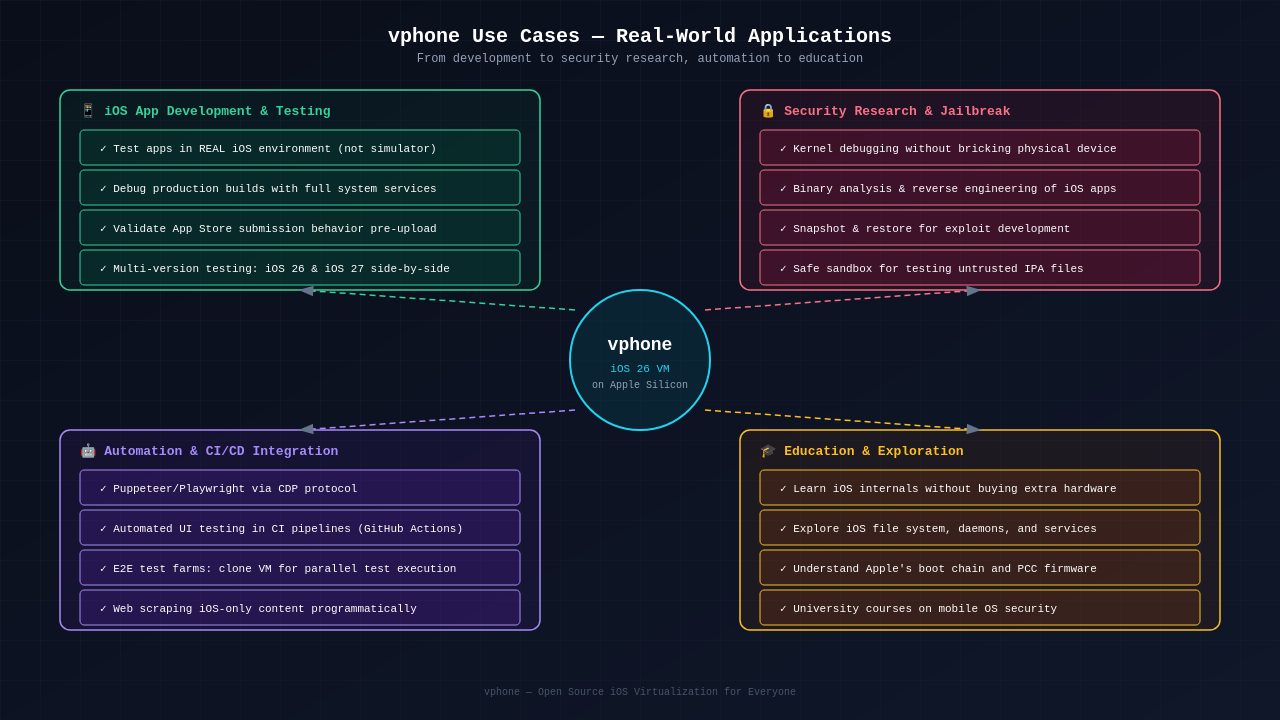1280x720 pixels.
Task: Select the 'Security Research & Jailbreak' heading
Action: (897, 111)
